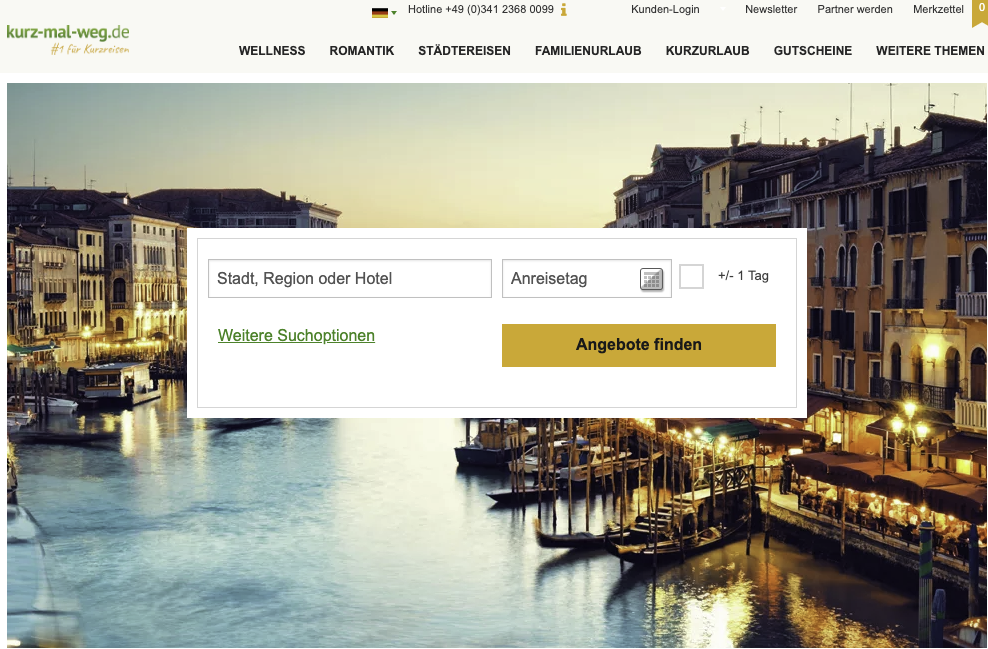Viewport: 988px width, 649px height.
Task: Open the Merkzettel bookmark counter badge
Action: [x=980, y=13]
